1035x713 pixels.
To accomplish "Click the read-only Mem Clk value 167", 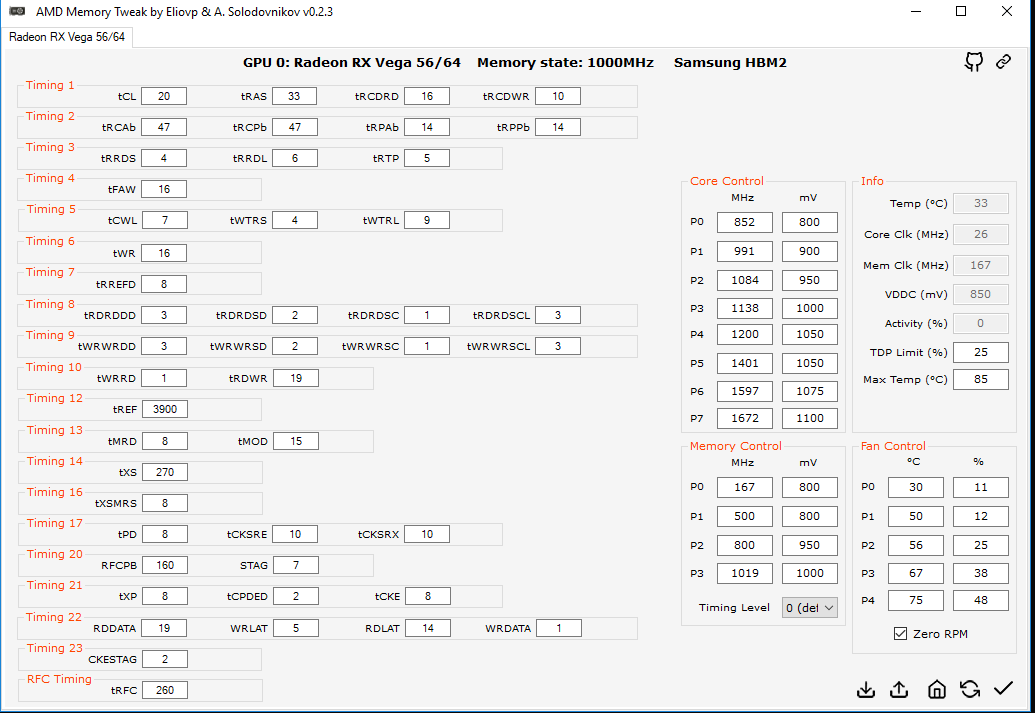I will [x=981, y=265].
